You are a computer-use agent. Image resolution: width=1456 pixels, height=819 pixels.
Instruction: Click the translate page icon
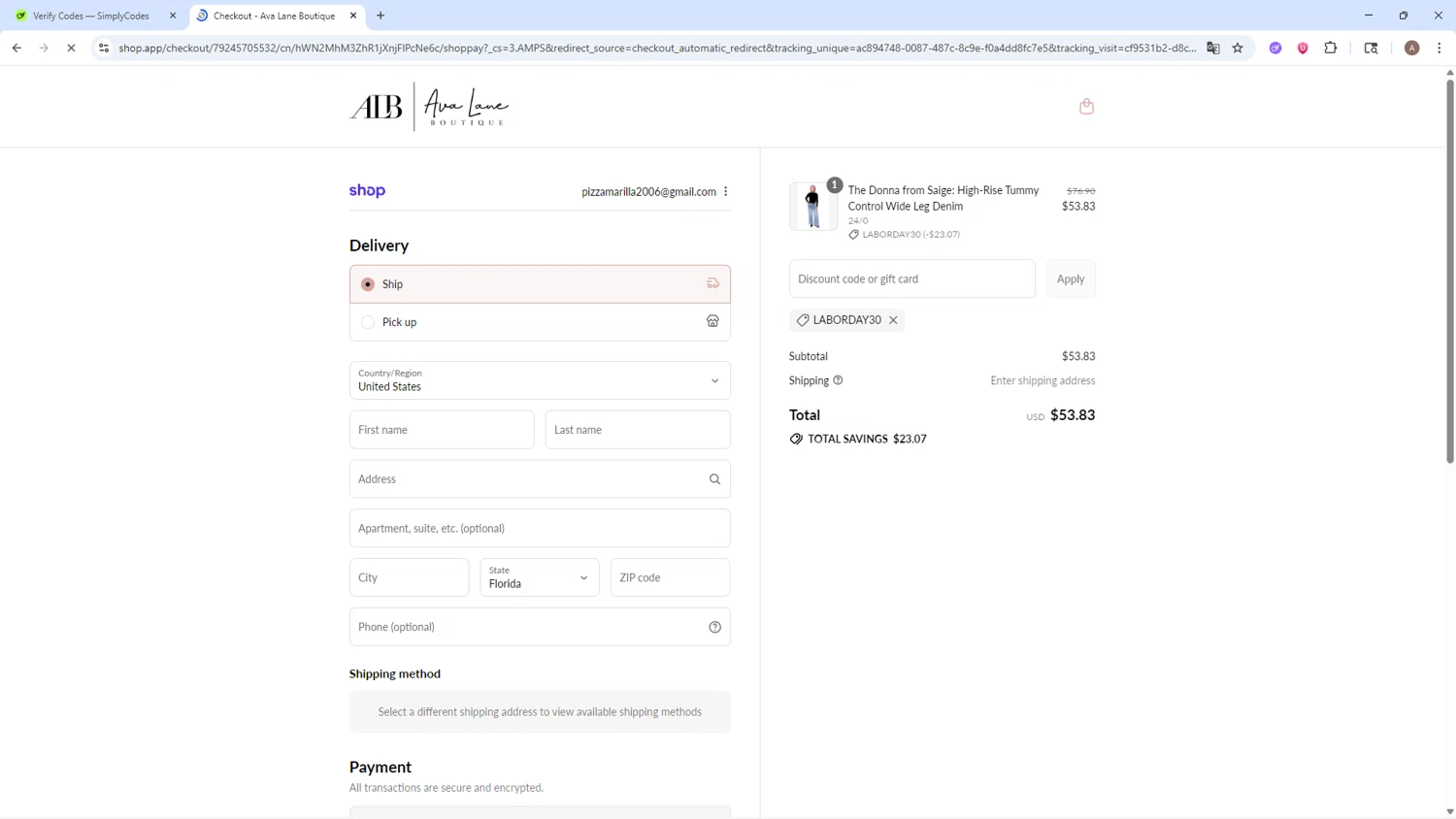click(1213, 48)
